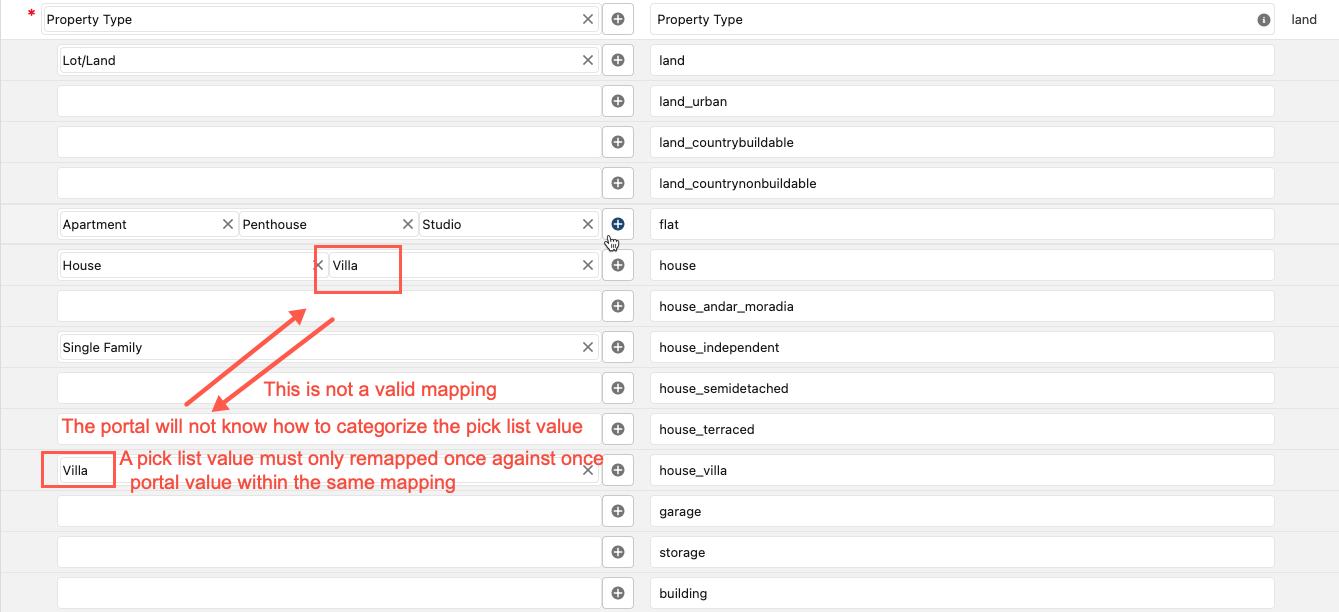This screenshot has width=1339, height=612.
Task: Add a value to the storage row
Action: pos(617,551)
